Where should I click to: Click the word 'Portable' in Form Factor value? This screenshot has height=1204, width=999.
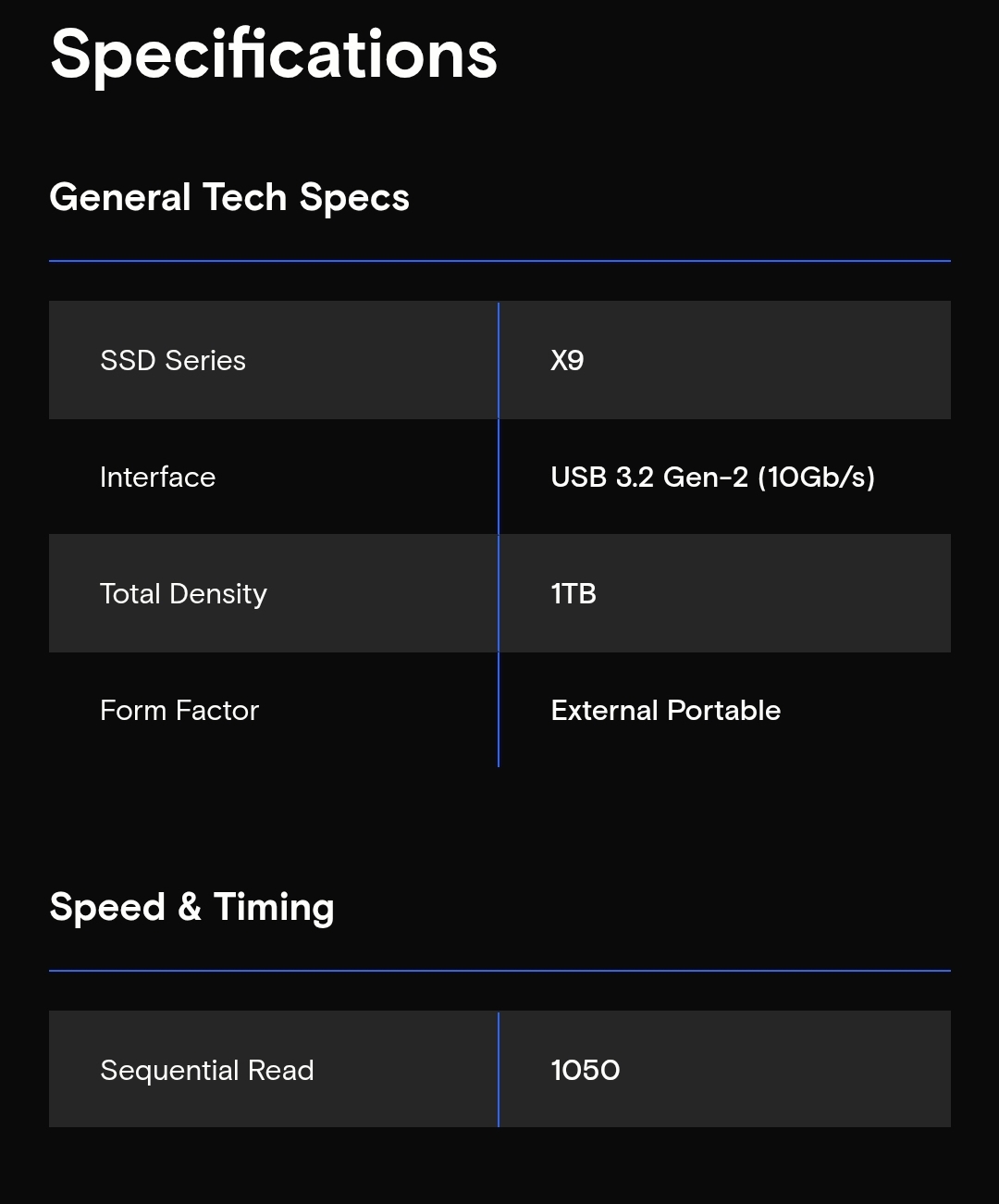724,711
